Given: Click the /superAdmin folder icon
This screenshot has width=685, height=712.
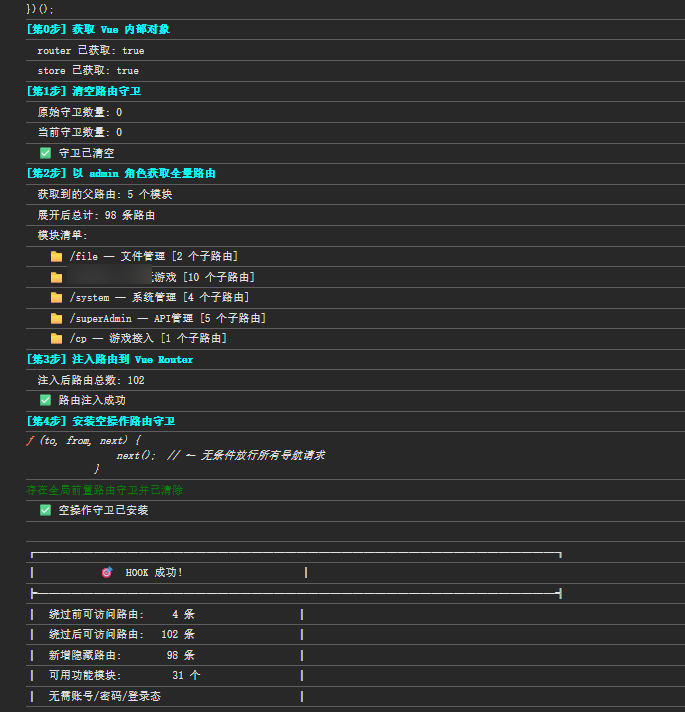Looking at the screenshot, I should coord(56,318).
